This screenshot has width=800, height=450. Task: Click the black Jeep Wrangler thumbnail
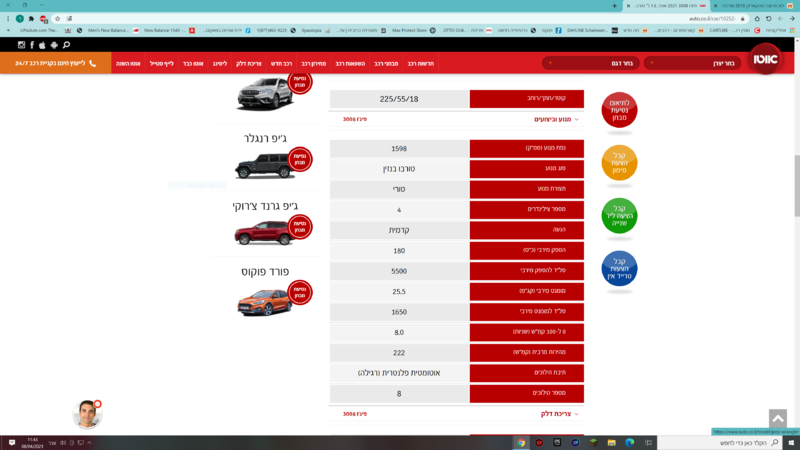pos(264,166)
